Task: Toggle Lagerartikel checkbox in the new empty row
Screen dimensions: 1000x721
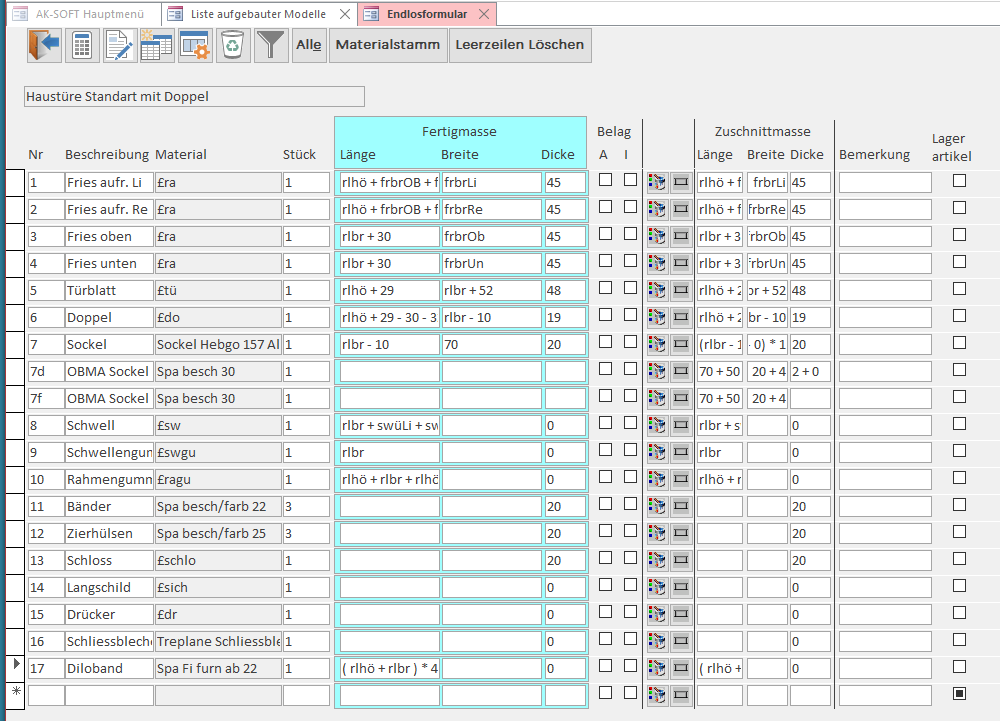Action: [959, 693]
